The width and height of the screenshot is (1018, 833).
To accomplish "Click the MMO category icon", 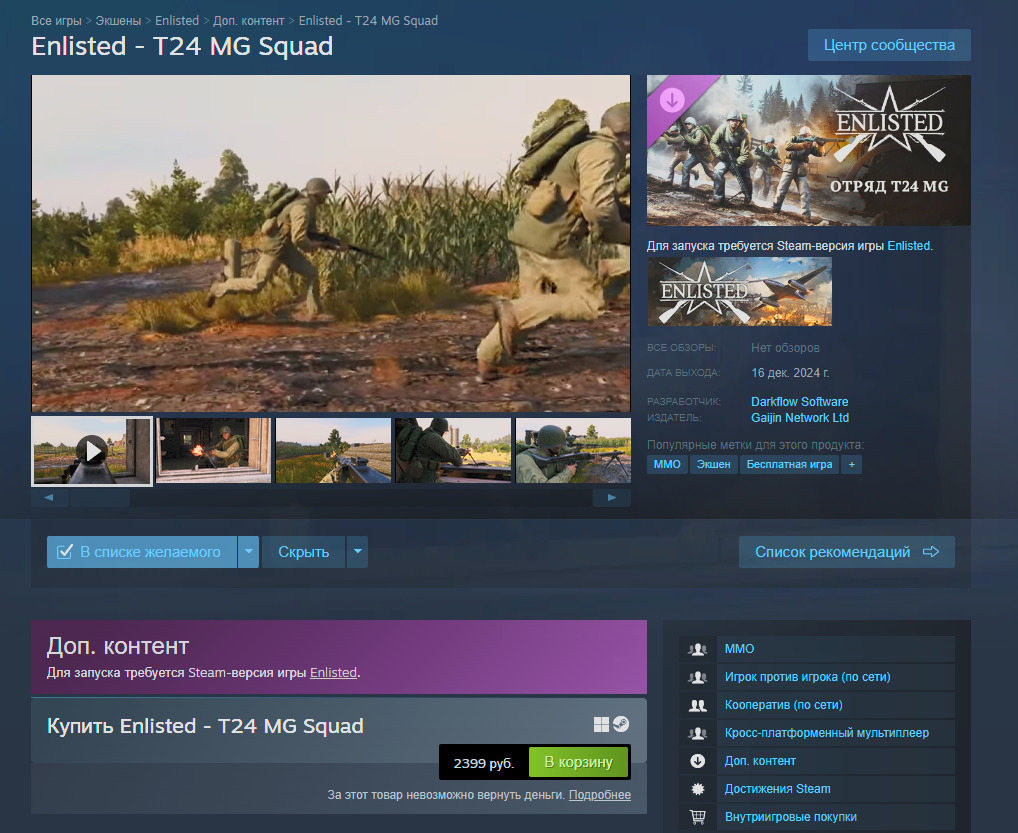I will [697, 649].
